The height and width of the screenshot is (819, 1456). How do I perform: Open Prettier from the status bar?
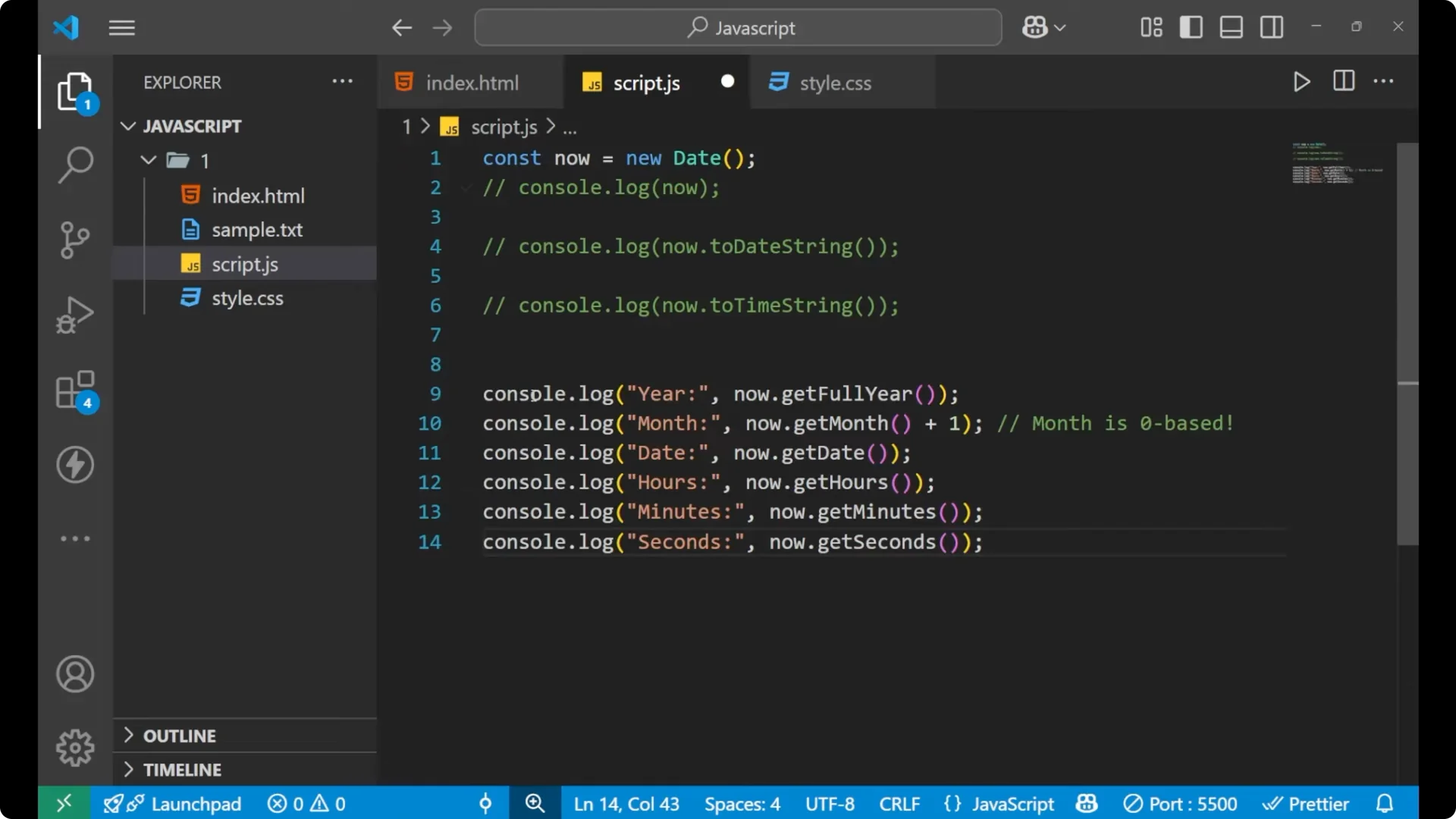(x=1307, y=803)
